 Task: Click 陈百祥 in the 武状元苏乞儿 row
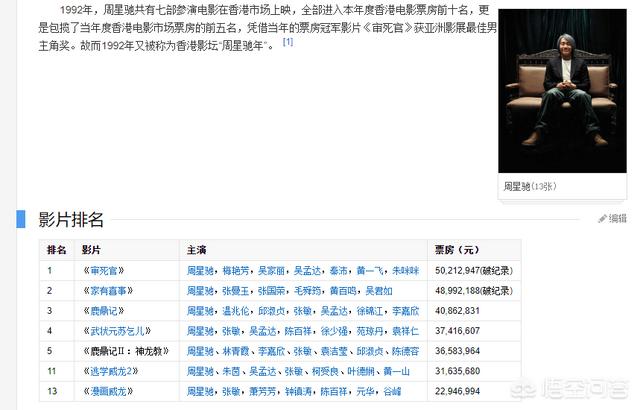pyautogui.click(x=298, y=331)
